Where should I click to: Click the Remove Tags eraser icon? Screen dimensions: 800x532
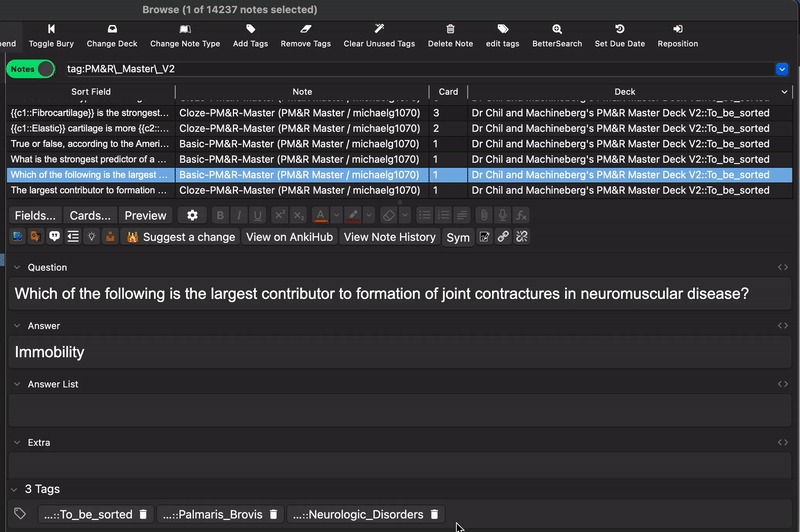pyautogui.click(x=306, y=30)
